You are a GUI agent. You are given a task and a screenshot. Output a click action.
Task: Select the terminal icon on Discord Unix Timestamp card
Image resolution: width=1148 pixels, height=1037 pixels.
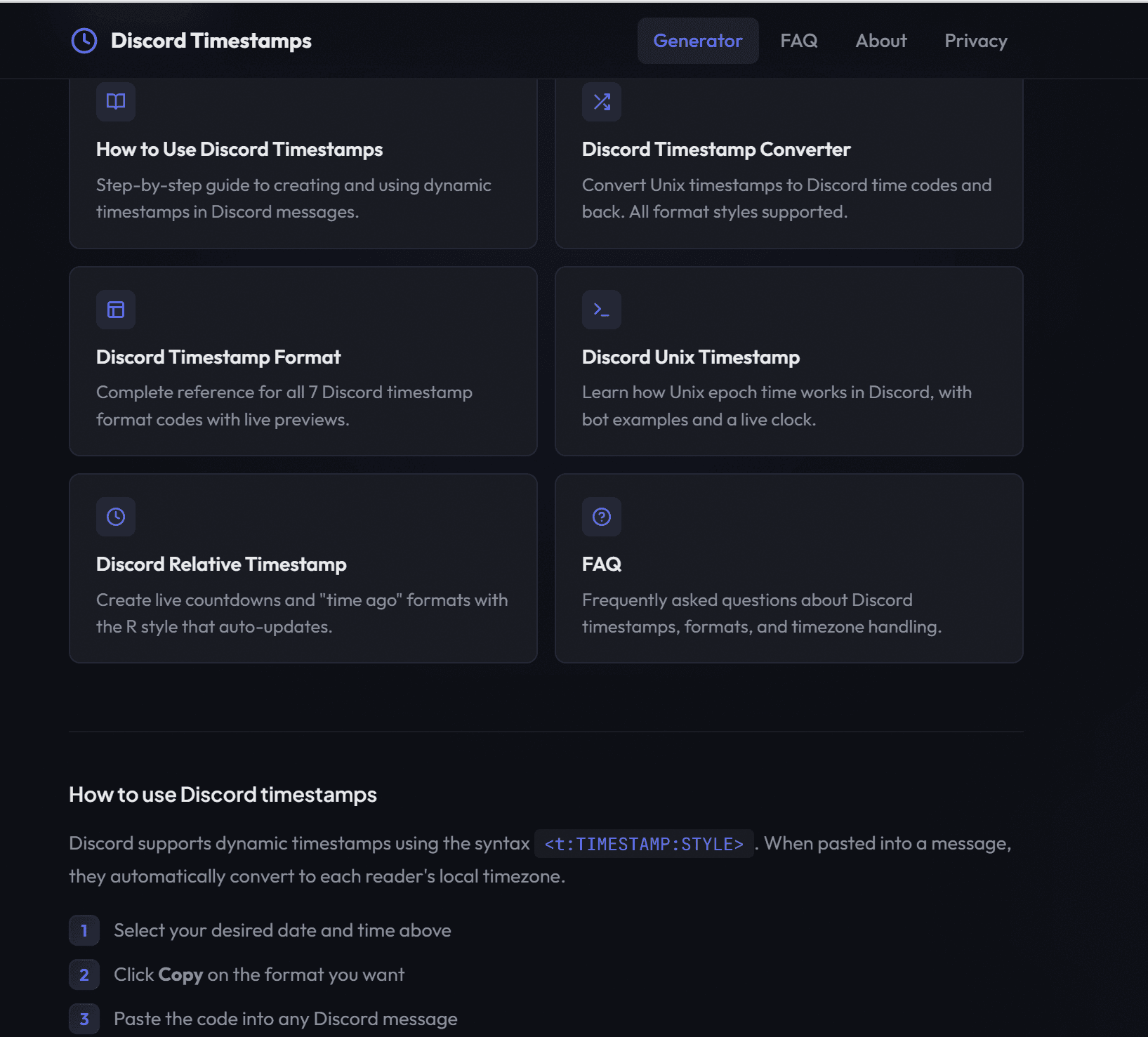(x=601, y=309)
